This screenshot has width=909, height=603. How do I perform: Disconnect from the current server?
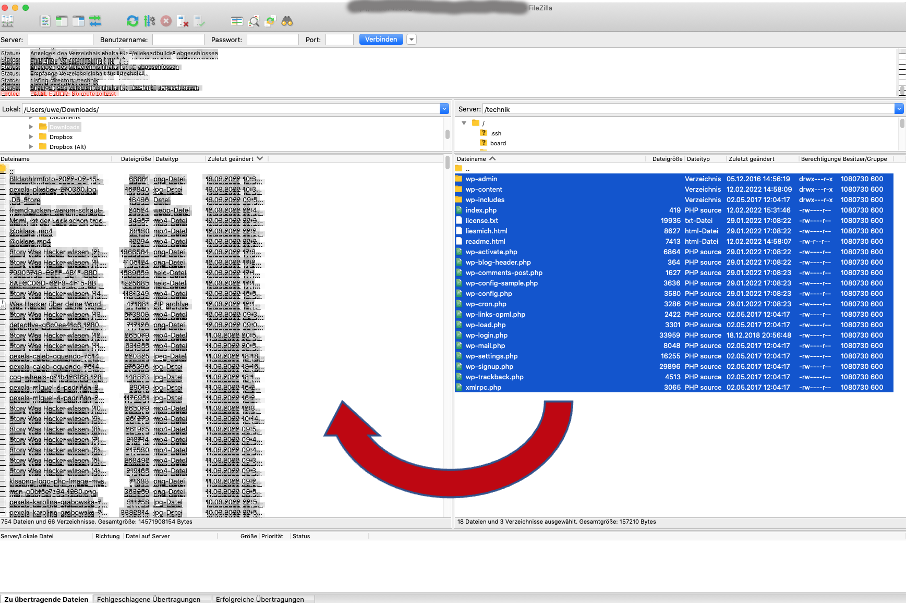point(182,19)
